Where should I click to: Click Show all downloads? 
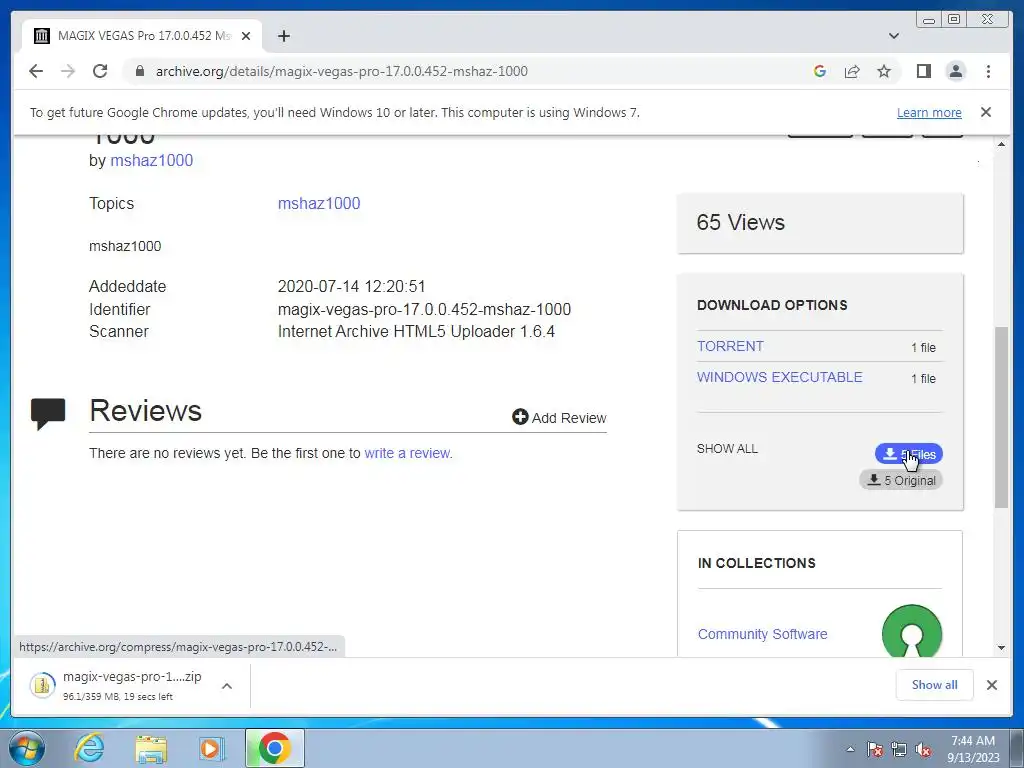pos(935,684)
